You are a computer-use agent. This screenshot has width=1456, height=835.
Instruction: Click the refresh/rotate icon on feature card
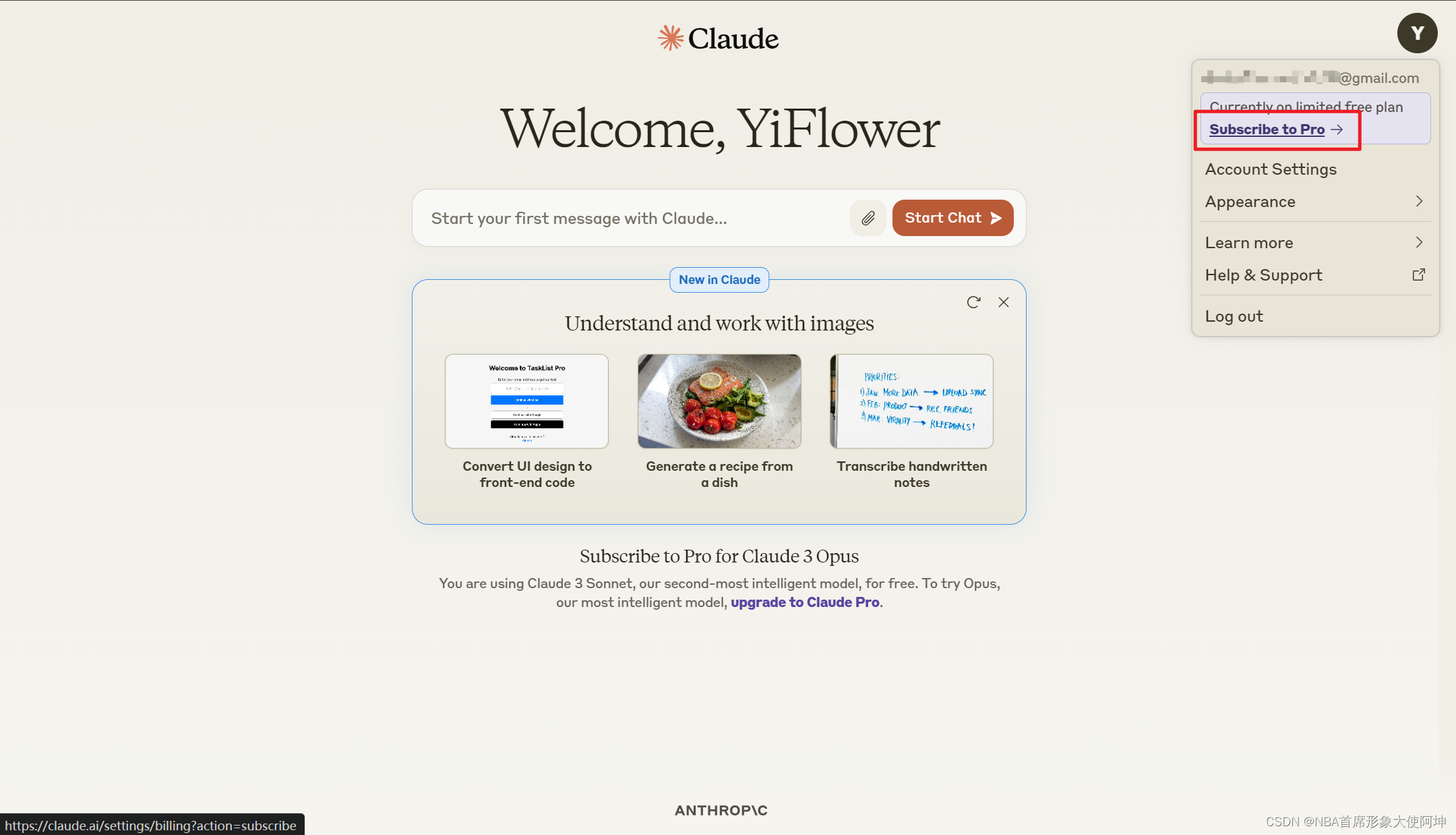coord(973,302)
